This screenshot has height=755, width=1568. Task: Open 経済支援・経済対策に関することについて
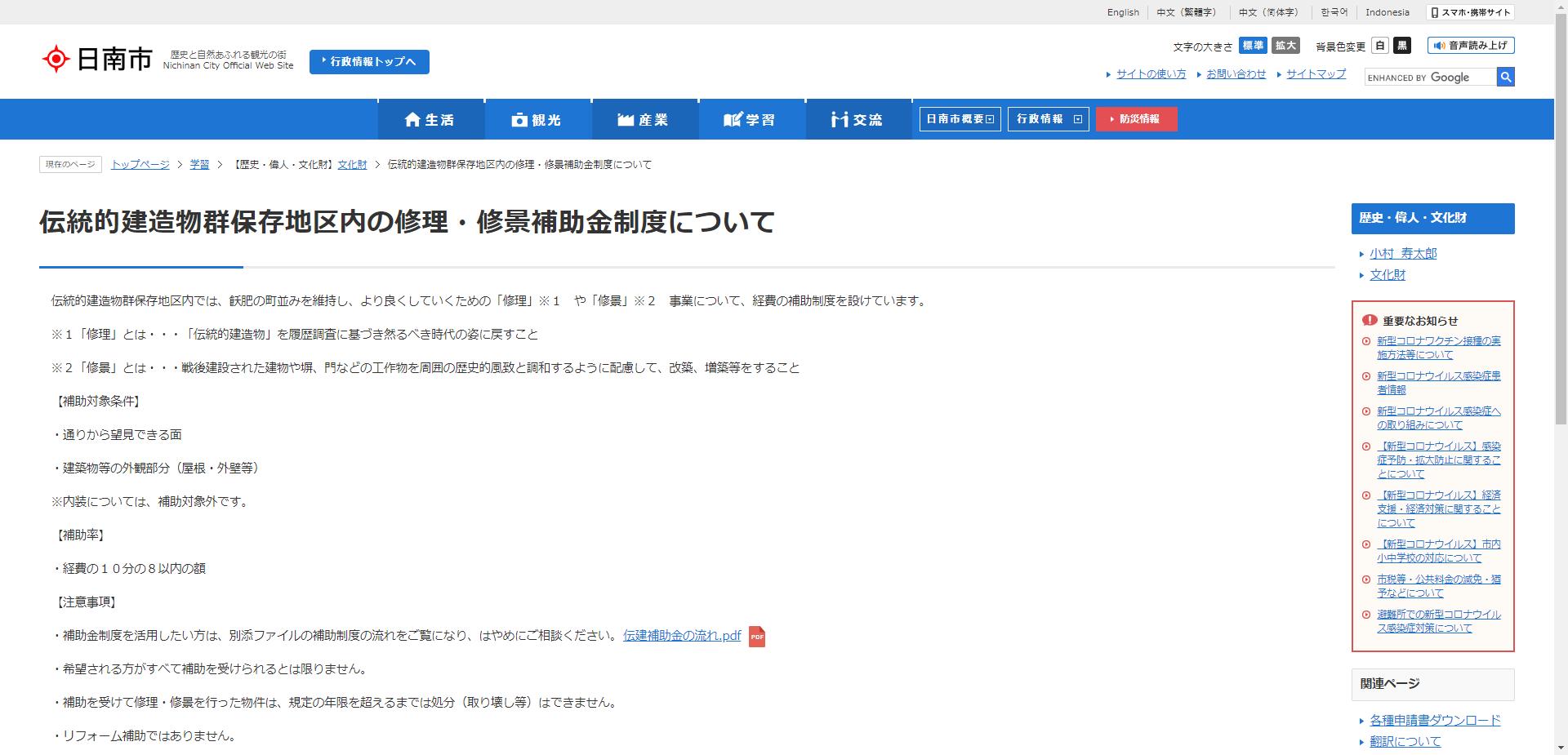1438,509
